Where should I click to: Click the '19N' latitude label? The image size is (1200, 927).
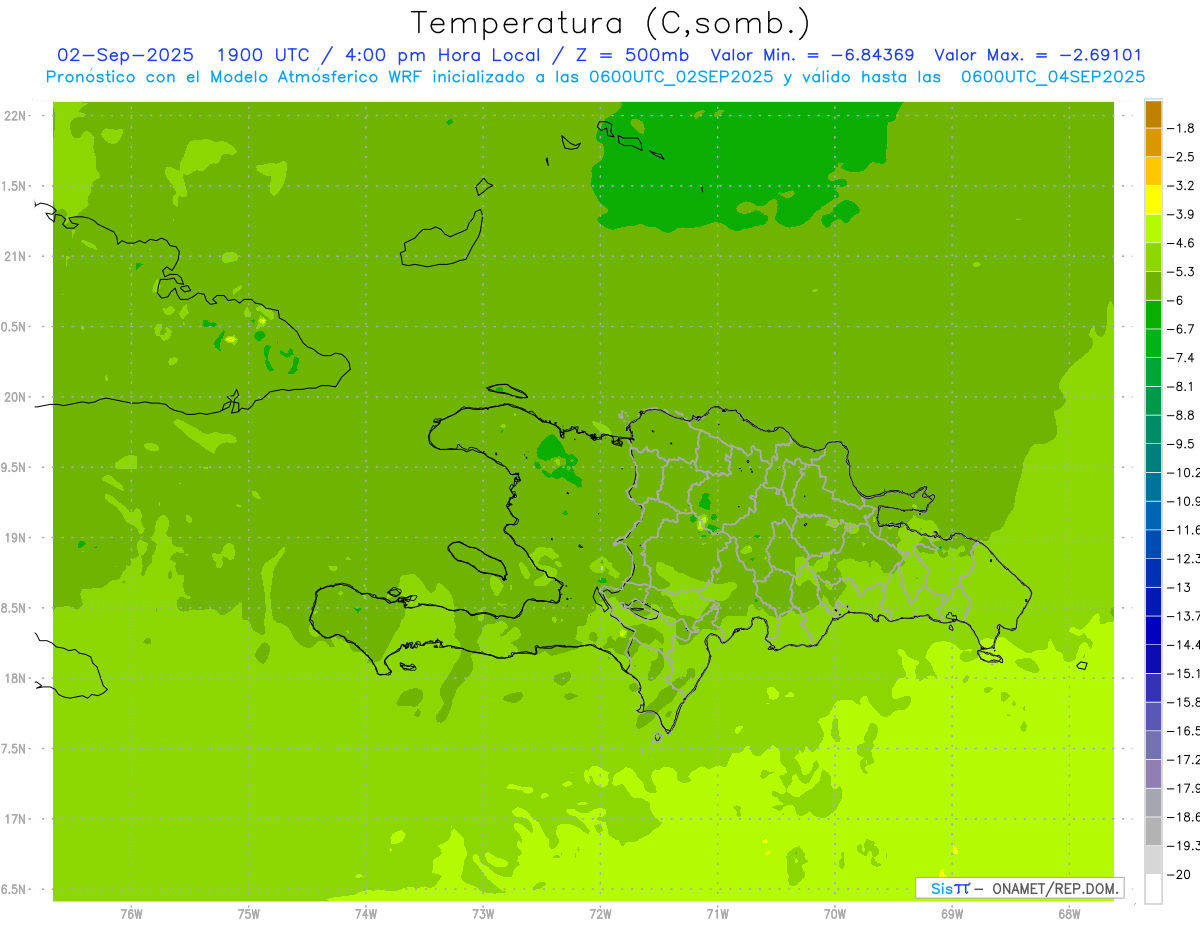16,538
